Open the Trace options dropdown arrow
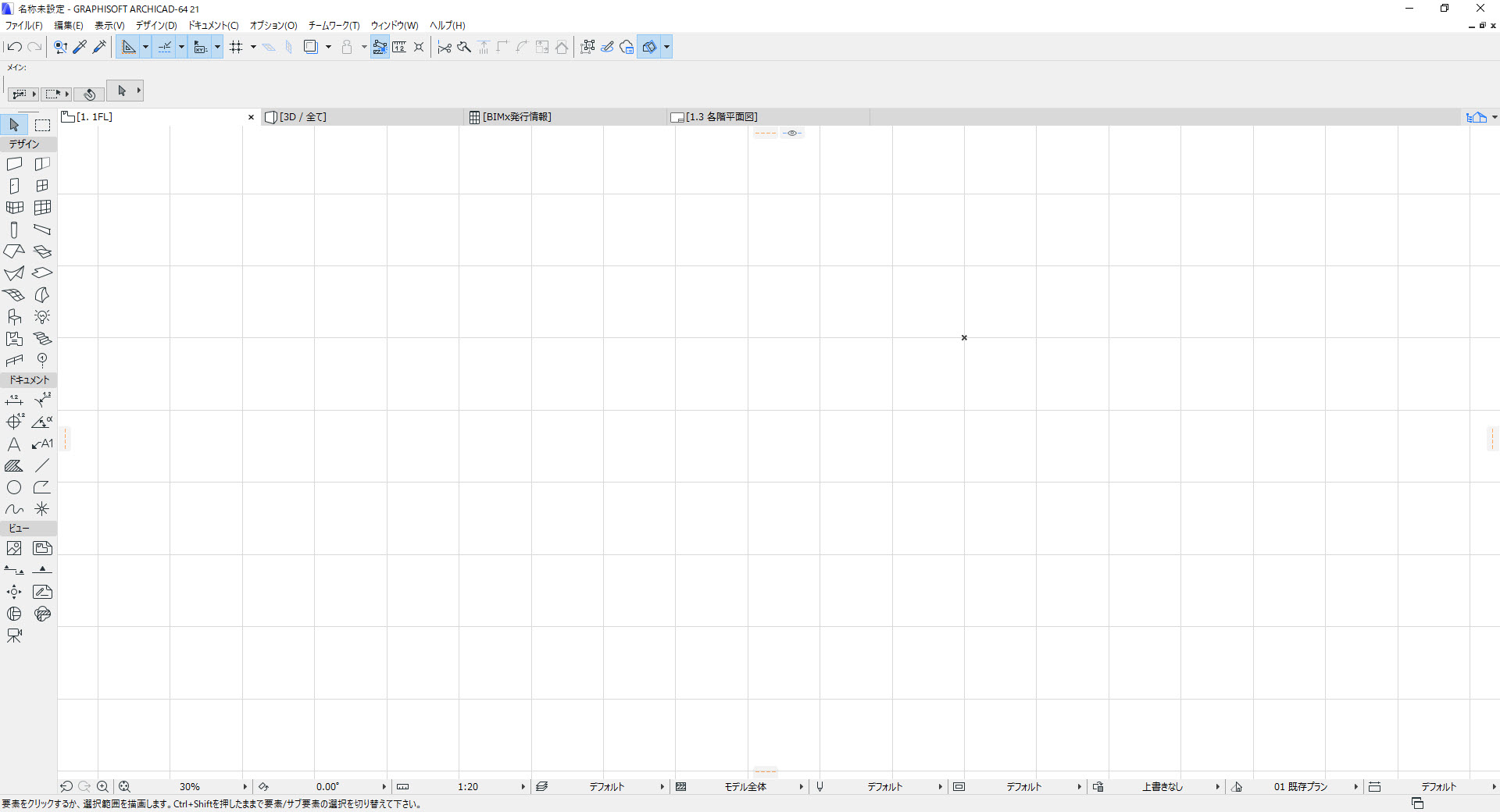Screen dimensions: 1500x812 click(x=328, y=47)
